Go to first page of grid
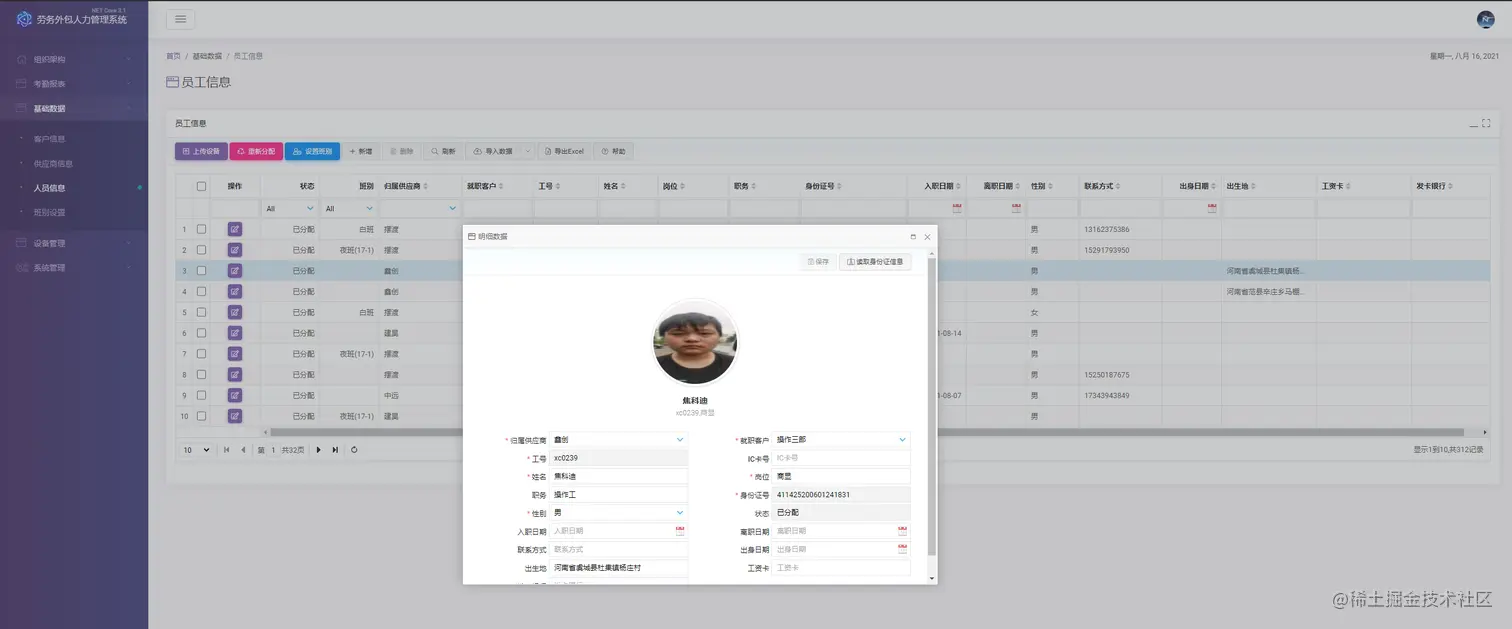Viewport: 1512px width, 629px height. coord(226,450)
